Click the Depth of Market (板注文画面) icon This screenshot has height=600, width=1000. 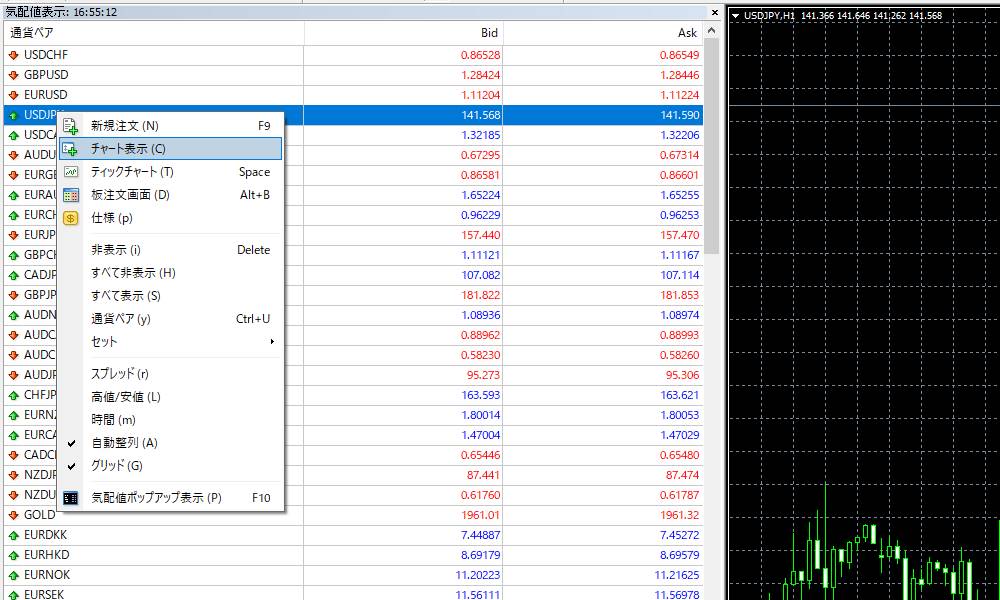(71, 195)
